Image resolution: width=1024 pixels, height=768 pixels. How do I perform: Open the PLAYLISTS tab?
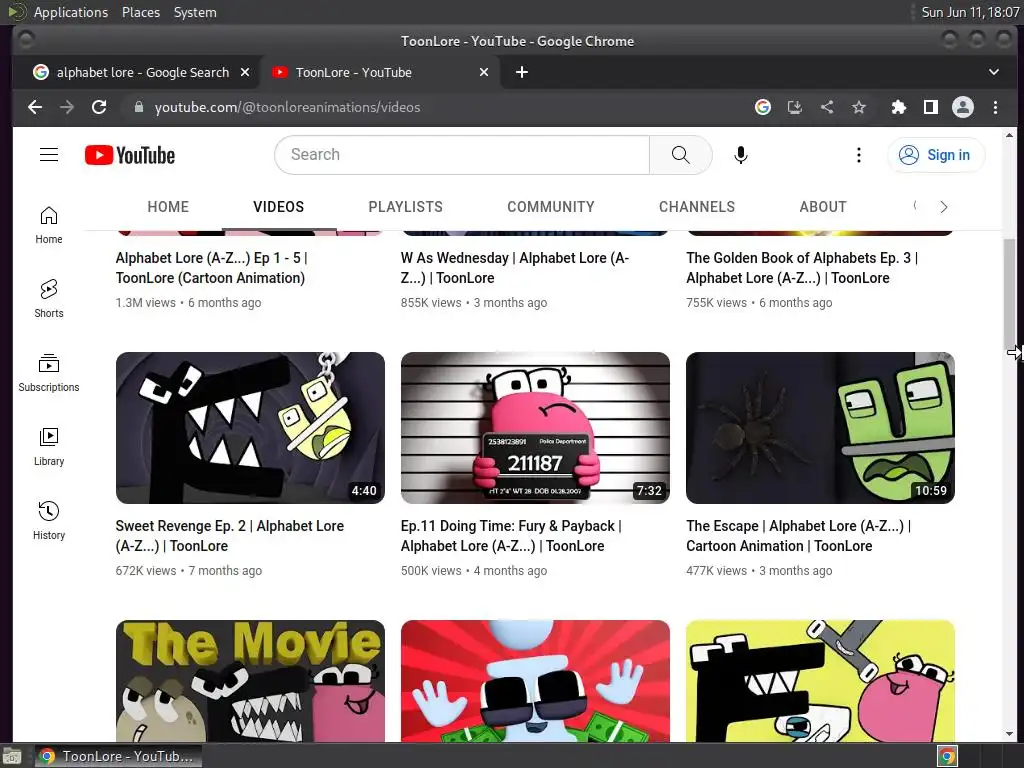point(406,207)
